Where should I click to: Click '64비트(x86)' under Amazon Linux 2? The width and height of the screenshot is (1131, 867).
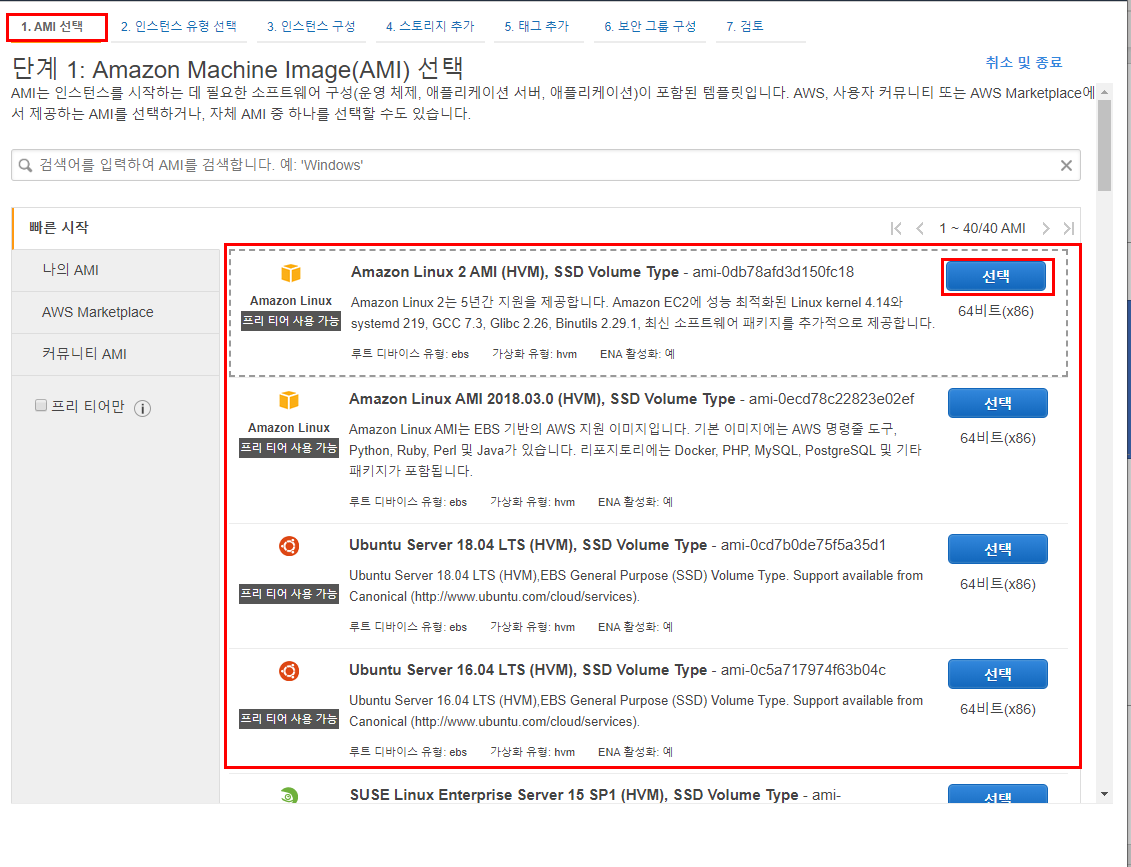pyautogui.click(x=996, y=312)
